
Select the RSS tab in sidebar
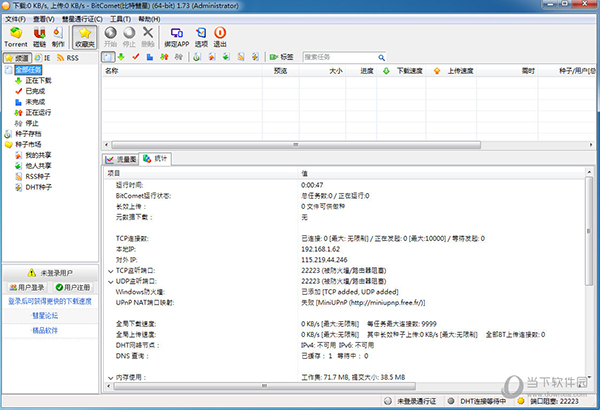(68, 58)
